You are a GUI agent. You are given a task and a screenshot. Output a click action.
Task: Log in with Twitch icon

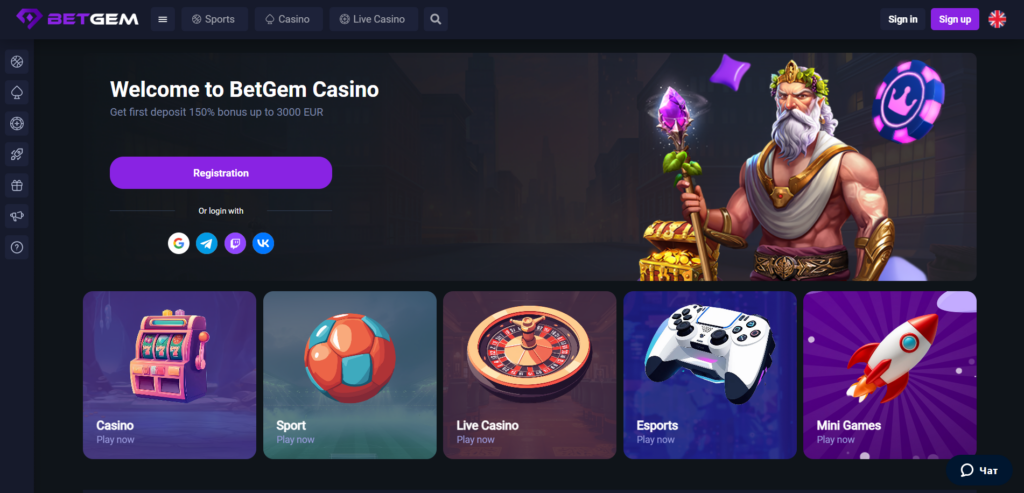coord(235,243)
